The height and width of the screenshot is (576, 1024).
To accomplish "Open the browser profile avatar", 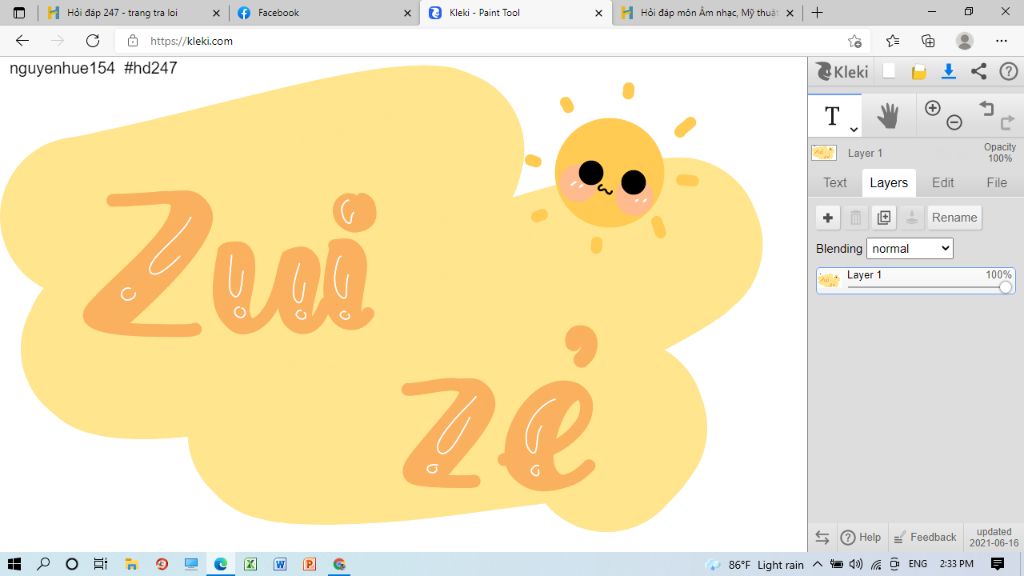I will (965, 40).
